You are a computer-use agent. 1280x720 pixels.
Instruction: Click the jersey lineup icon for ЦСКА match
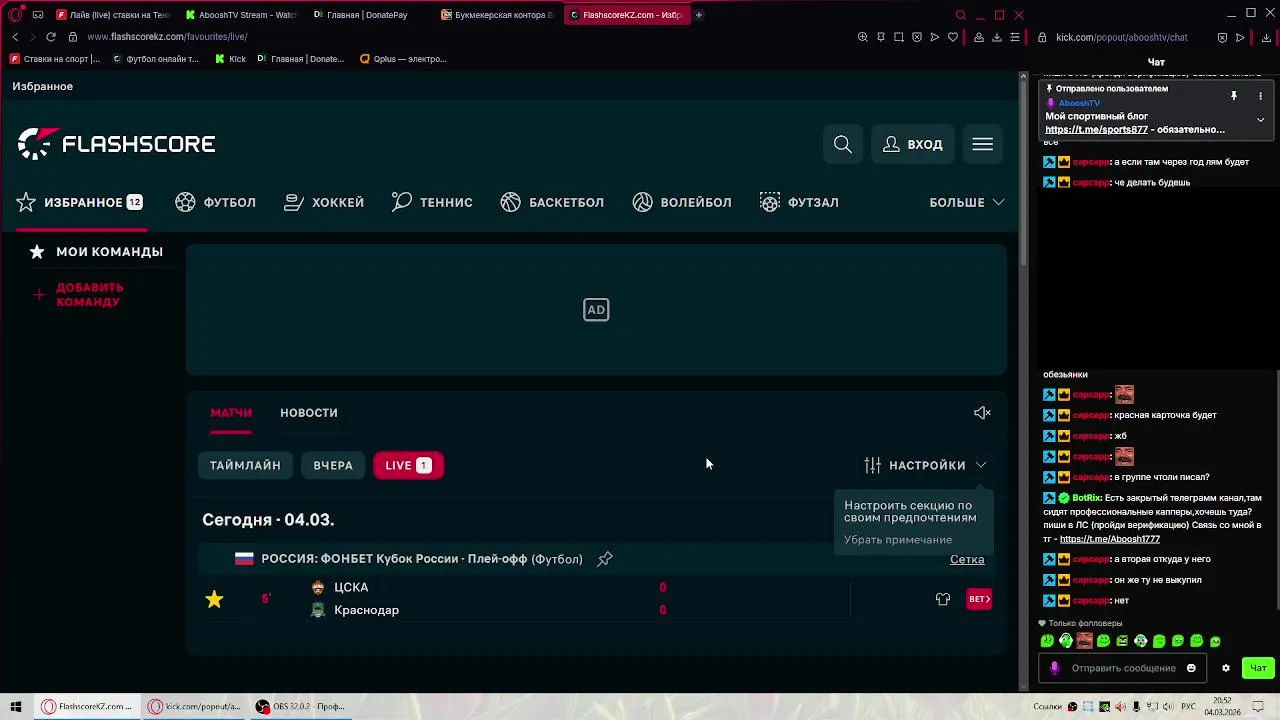pos(943,599)
